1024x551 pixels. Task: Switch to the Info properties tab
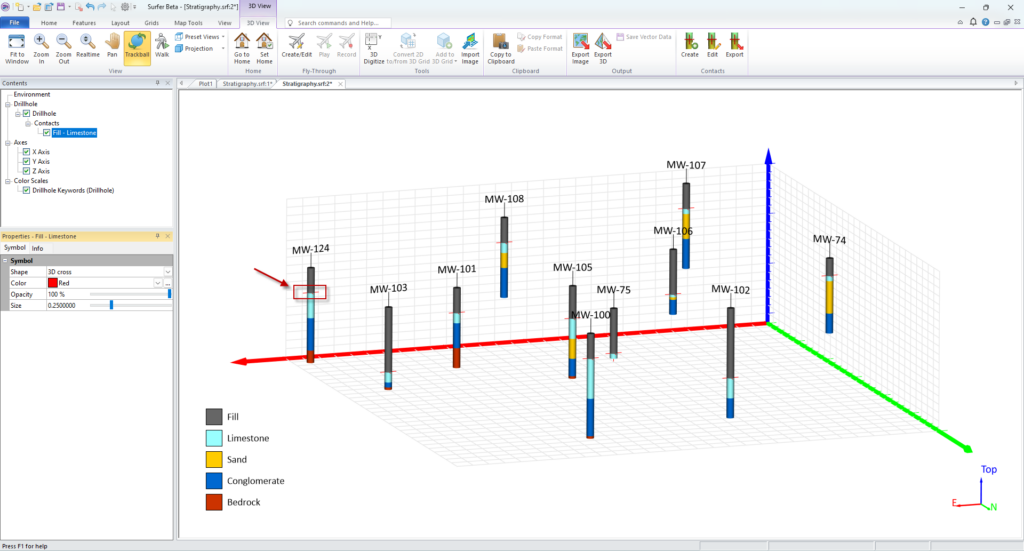tap(37, 248)
